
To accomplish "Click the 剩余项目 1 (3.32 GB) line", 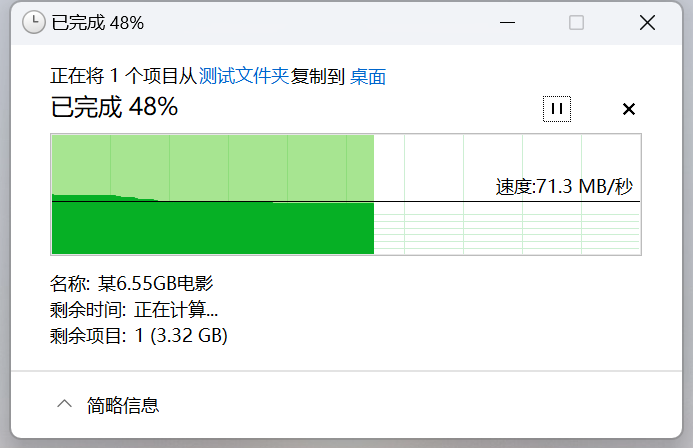I will point(138,335).
